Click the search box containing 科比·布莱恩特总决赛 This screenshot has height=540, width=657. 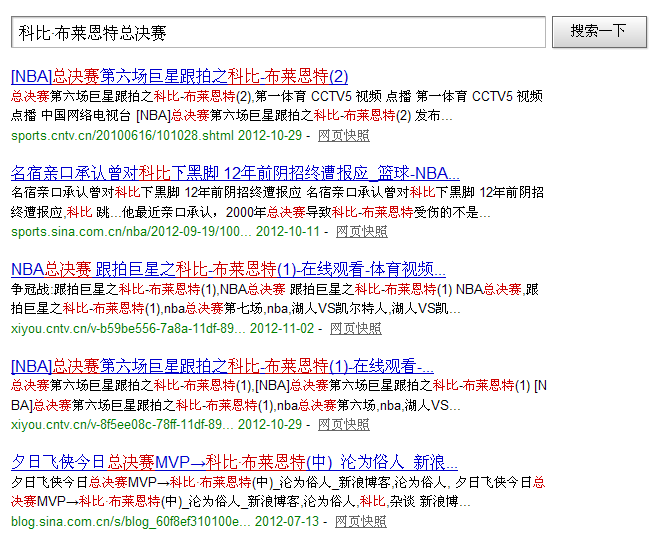click(x=278, y=32)
